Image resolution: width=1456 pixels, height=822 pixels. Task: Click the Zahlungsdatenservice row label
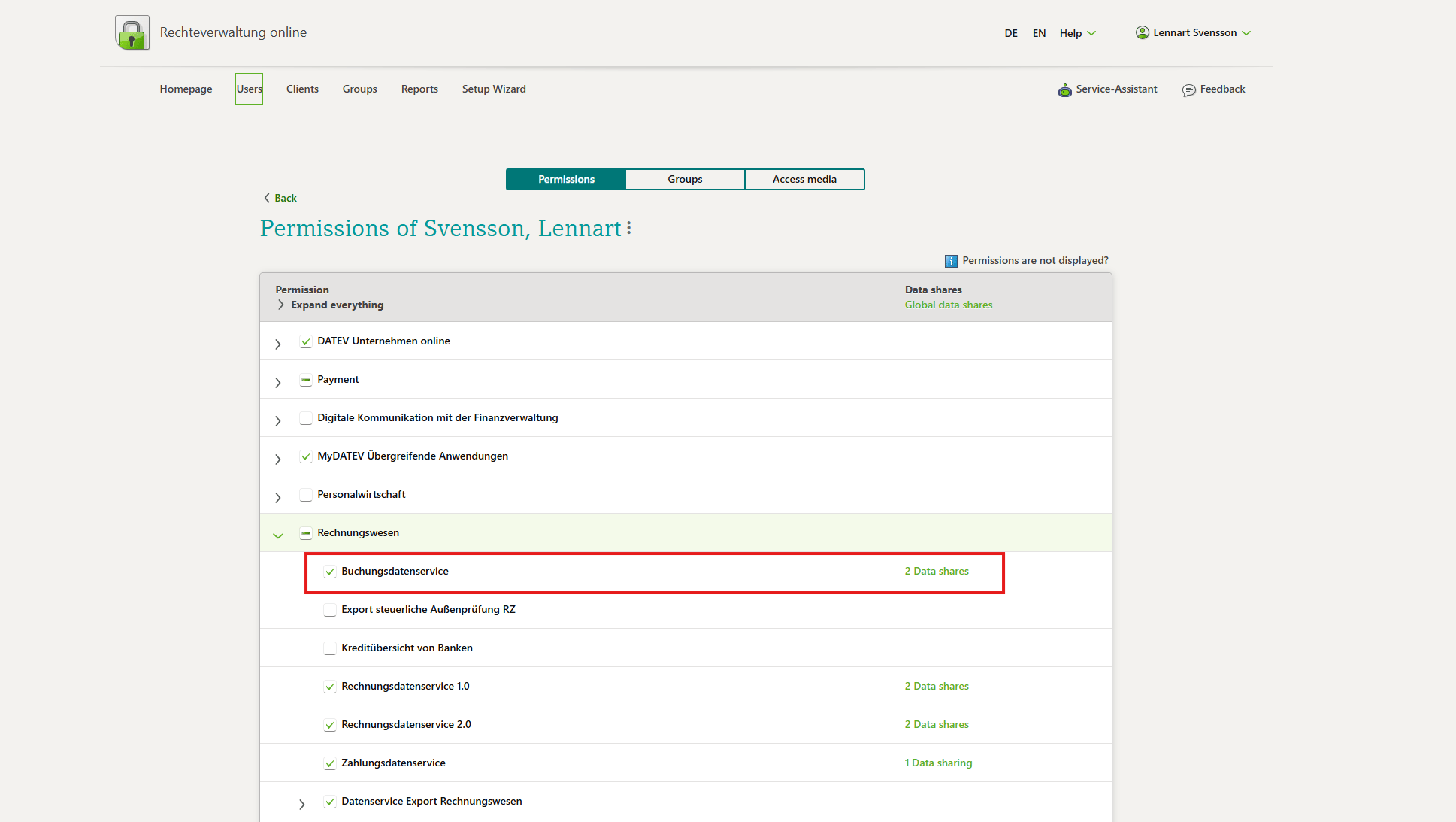click(393, 763)
